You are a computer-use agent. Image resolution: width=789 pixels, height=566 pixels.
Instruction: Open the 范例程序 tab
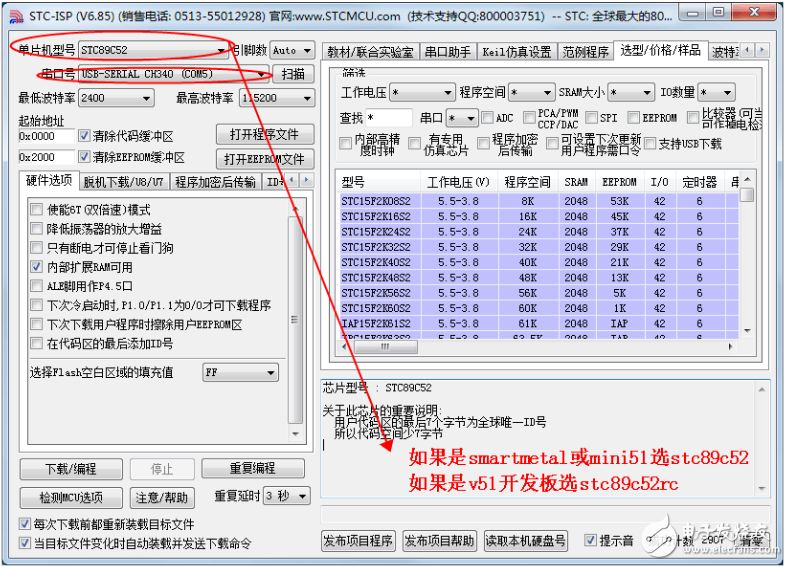(585, 52)
